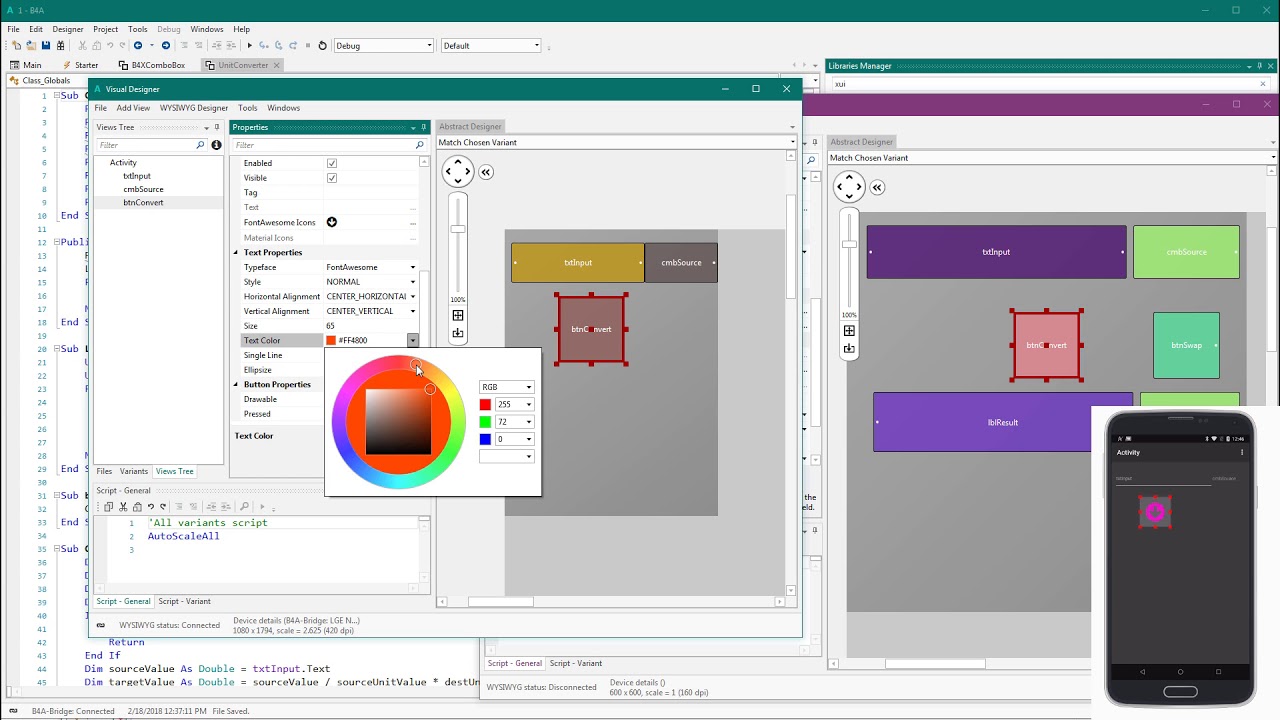Click the New project icon in main toolbar
Image resolution: width=1280 pixels, height=720 pixels.
[x=17, y=46]
